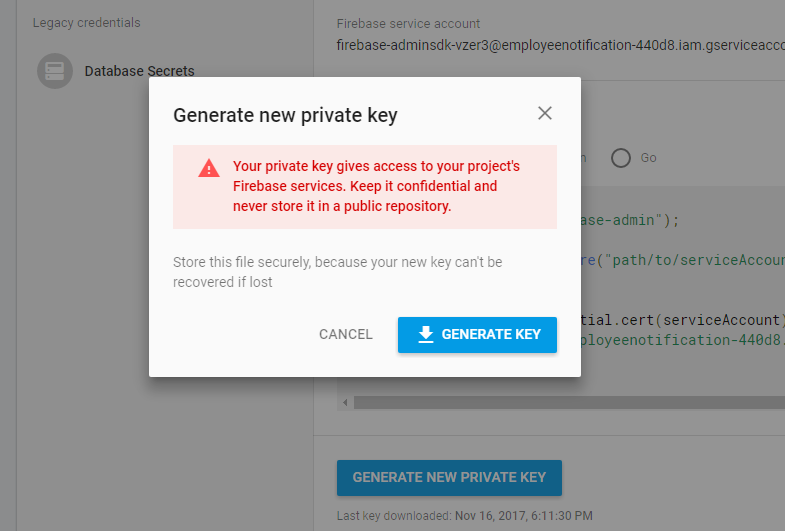Cancel the private key generation
This screenshot has width=785, height=531.
point(345,334)
